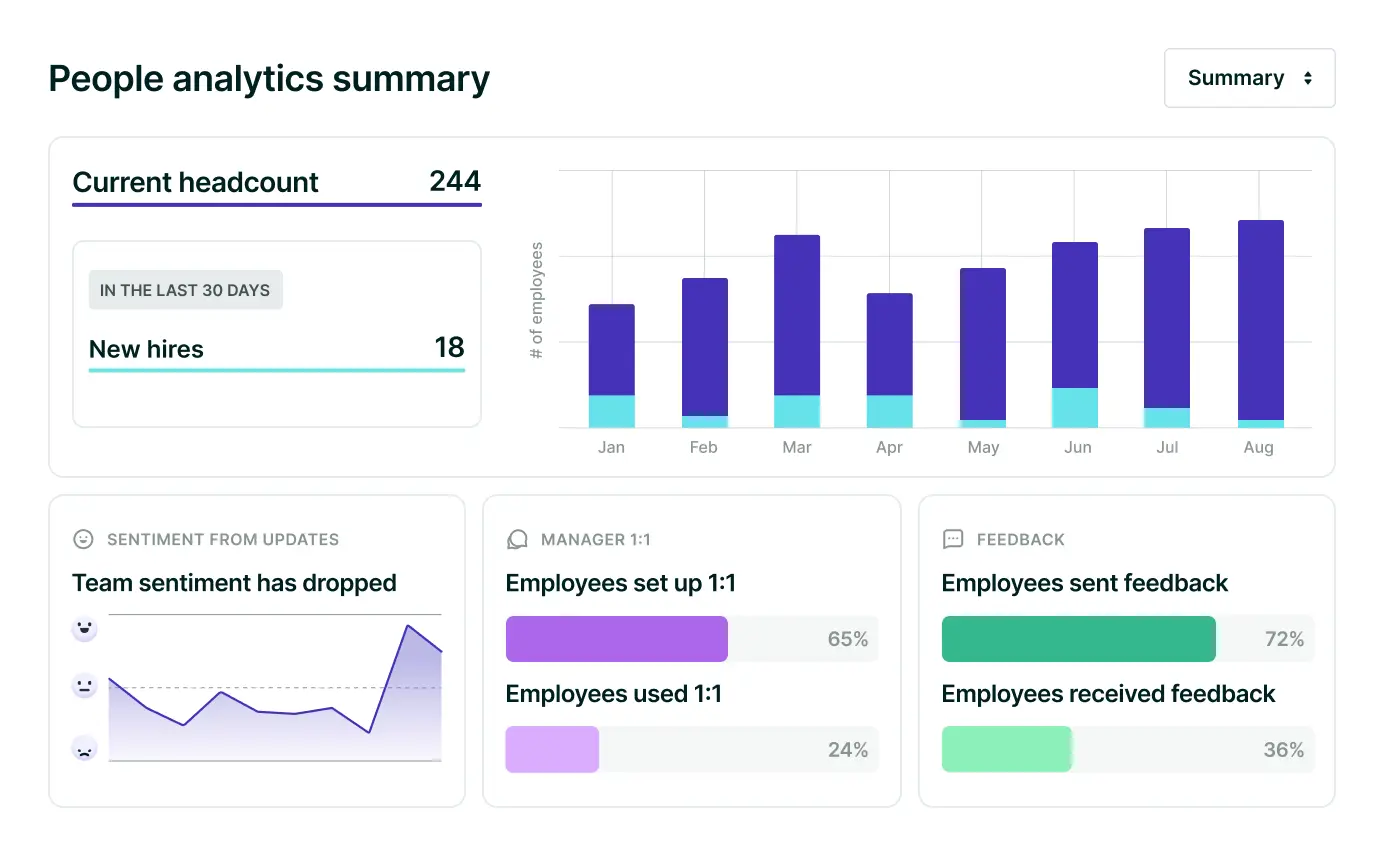Select the New hires metric row
This screenshot has width=1384, height=856.
(276, 349)
